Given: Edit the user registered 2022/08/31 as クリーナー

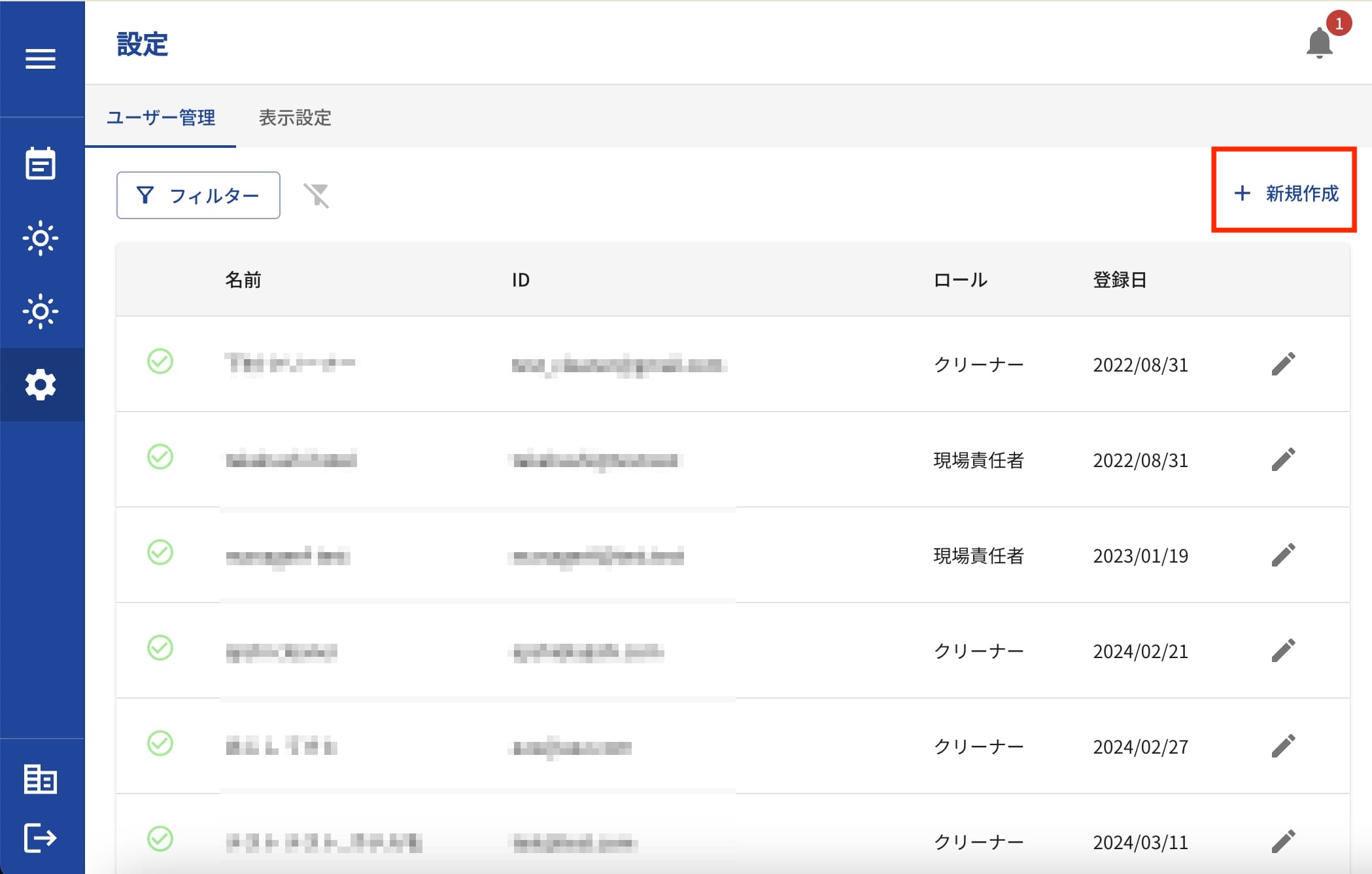Looking at the screenshot, I should (1283, 364).
